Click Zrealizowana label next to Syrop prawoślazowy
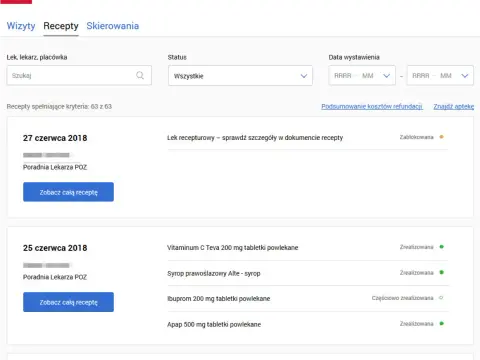Viewport: 480px width, 360px height. [417, 273]
